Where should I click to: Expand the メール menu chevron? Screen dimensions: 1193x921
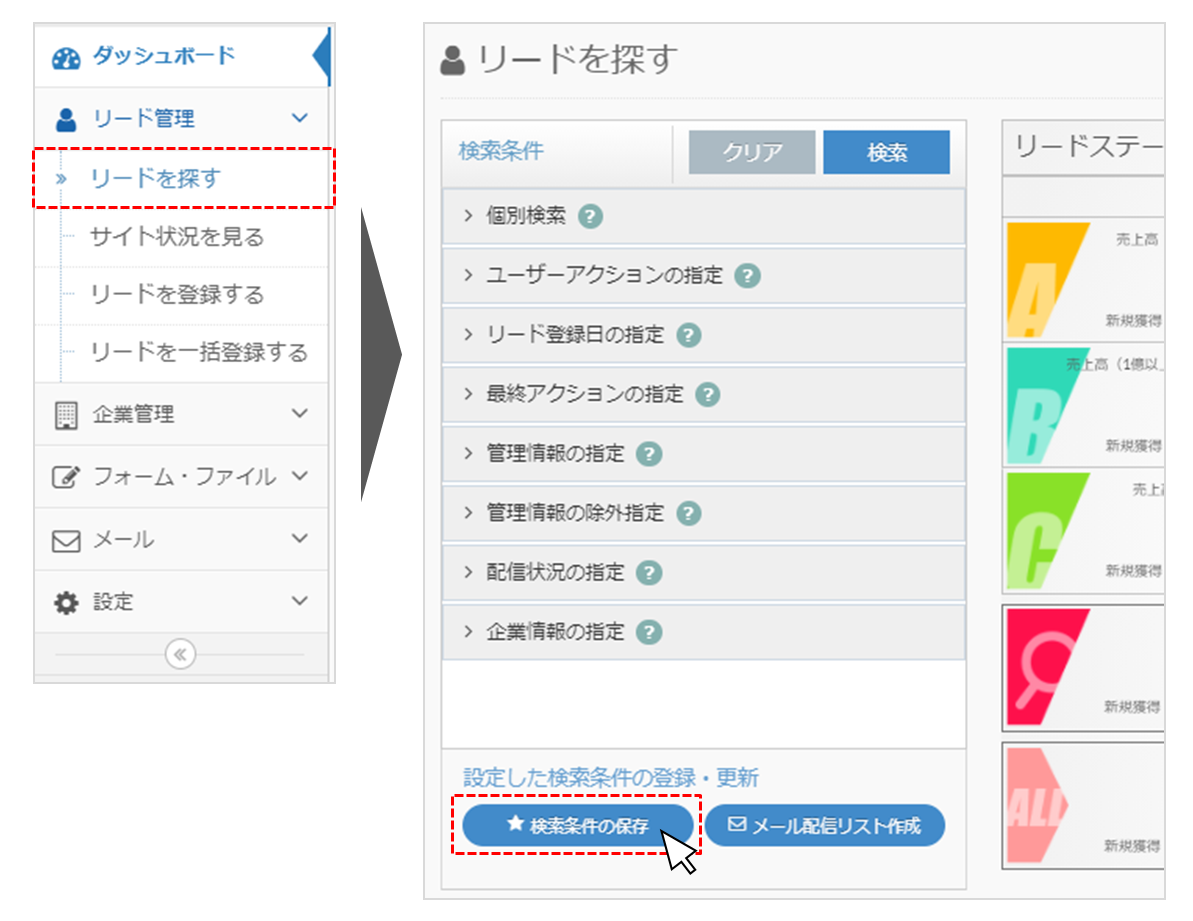(x=300, y=538)
